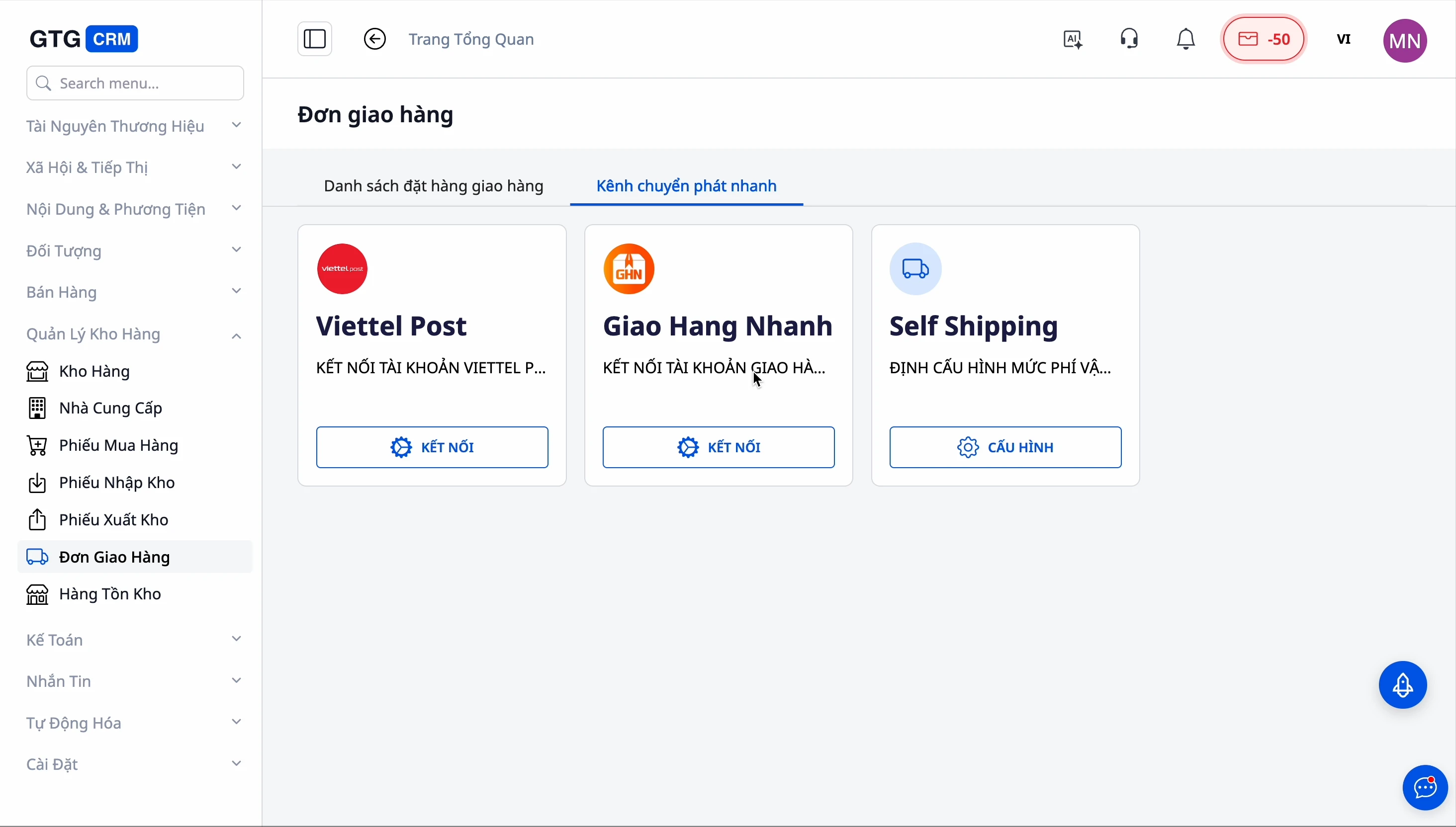Select the Kênh chuyển phát nhanh tab
Screen dimensions: 1456x827
point(687,186)
